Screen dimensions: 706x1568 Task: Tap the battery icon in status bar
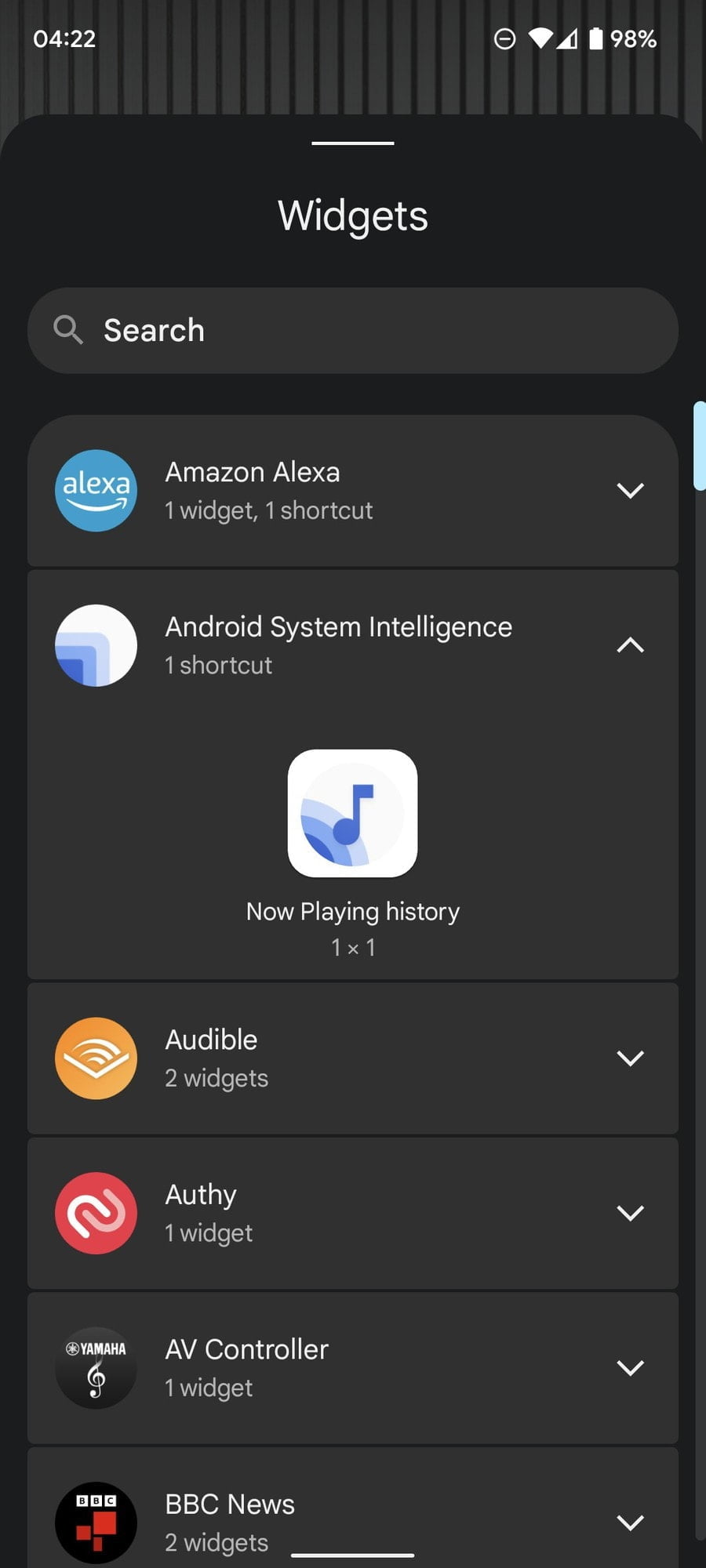point(596,38)
